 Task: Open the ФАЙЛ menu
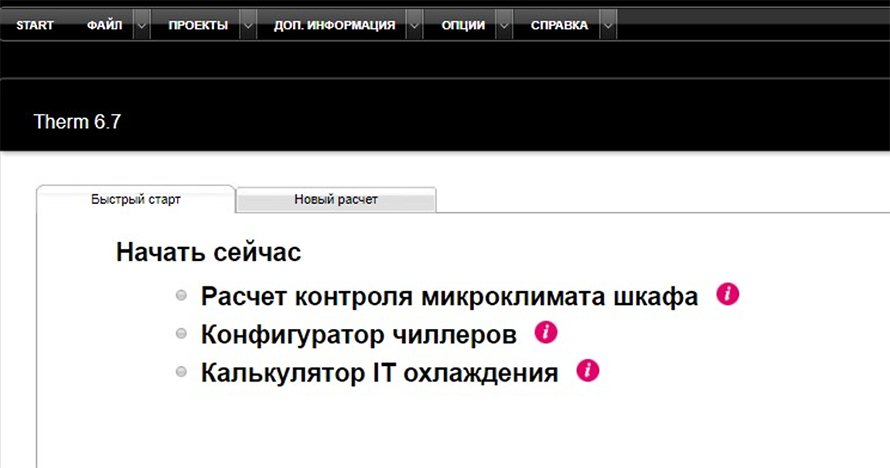coord(104,26)
